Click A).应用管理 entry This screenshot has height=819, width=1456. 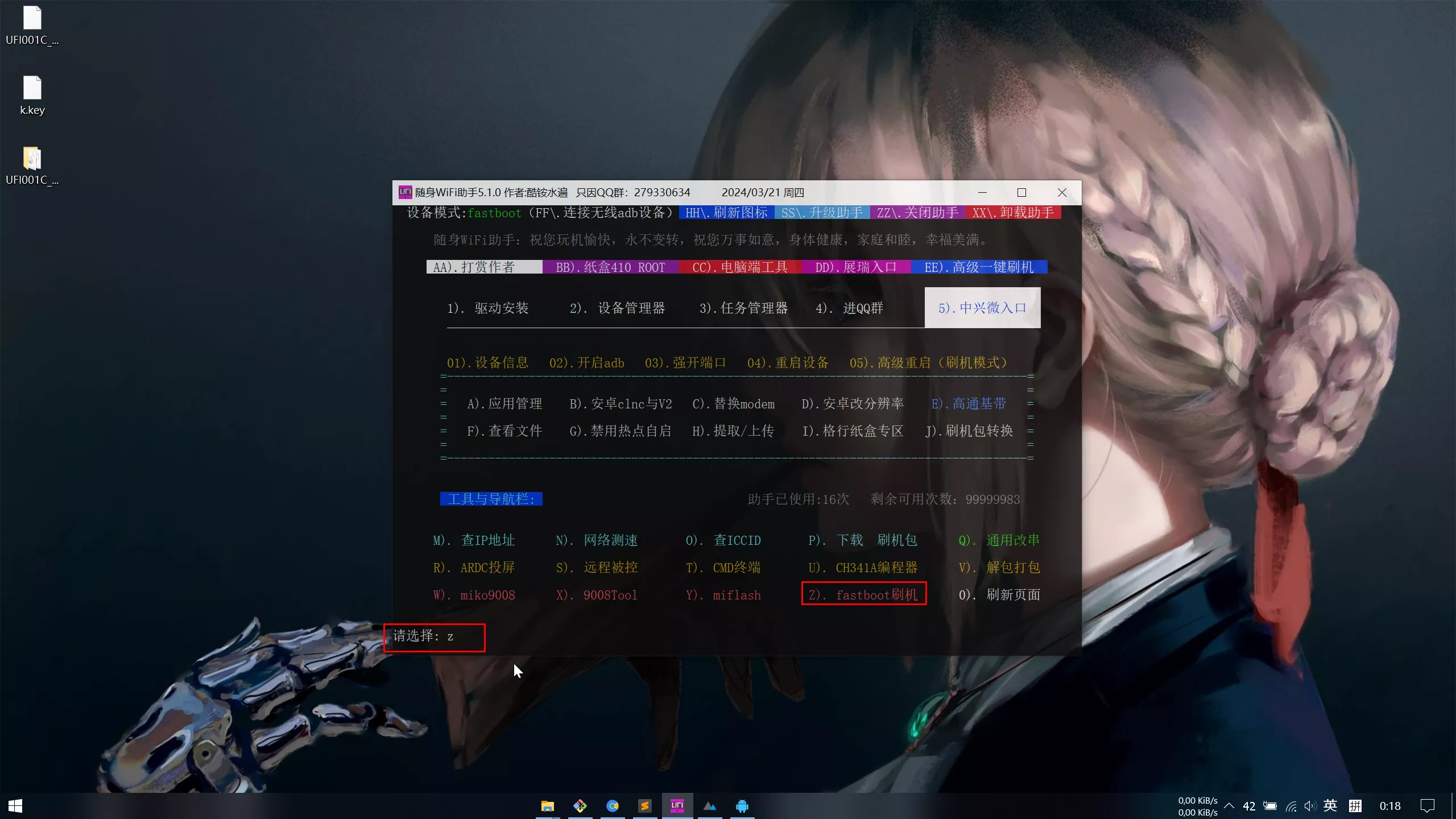pos(505,404)
